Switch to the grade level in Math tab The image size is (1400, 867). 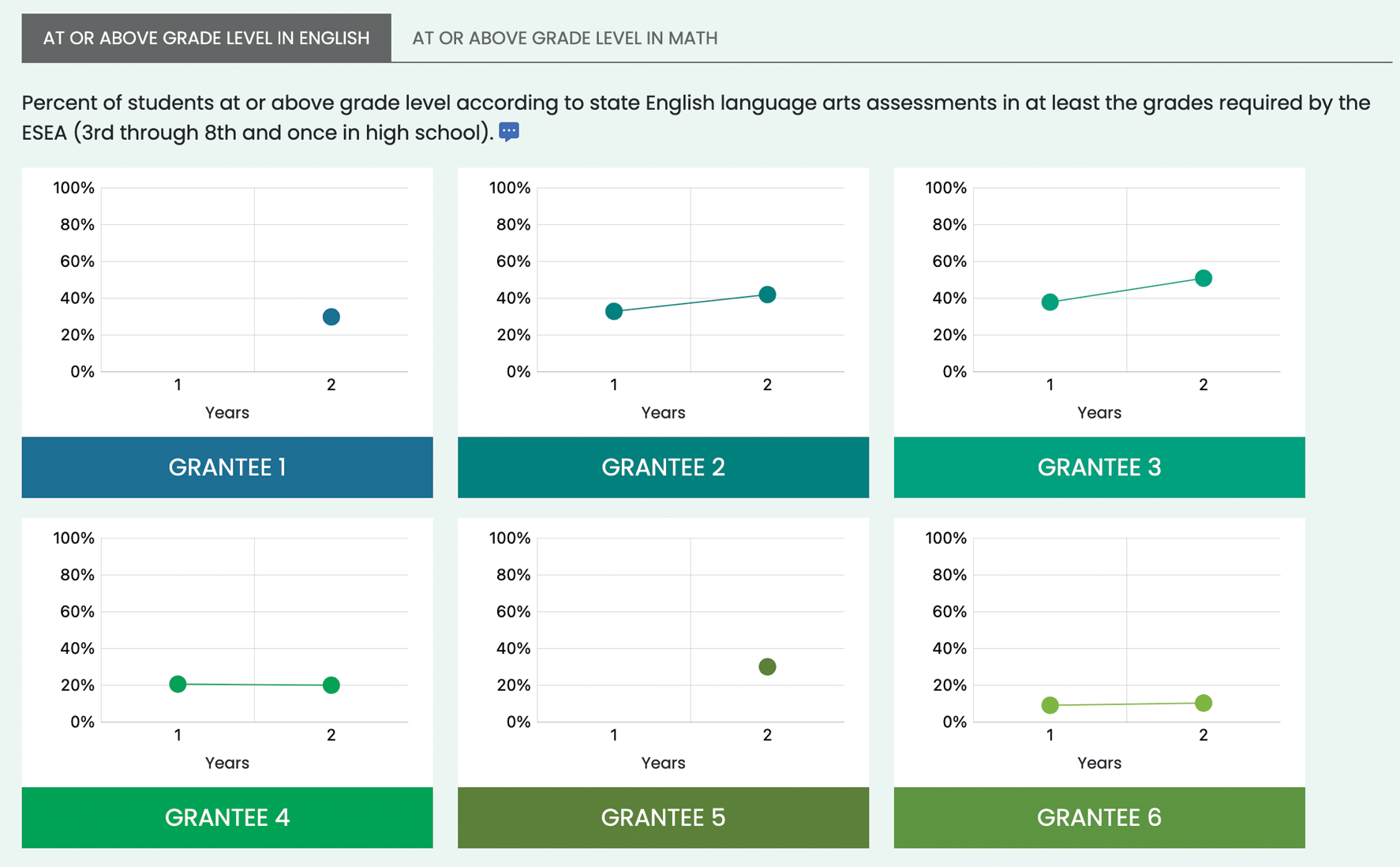click(x=563, y=37)
